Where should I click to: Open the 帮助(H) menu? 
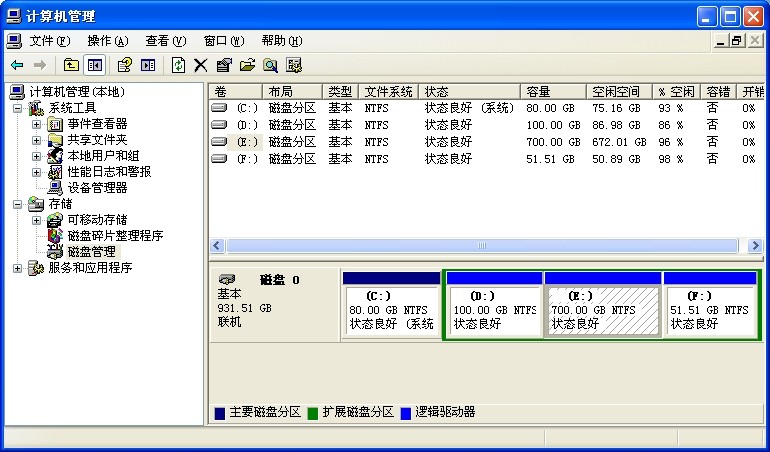281,41
